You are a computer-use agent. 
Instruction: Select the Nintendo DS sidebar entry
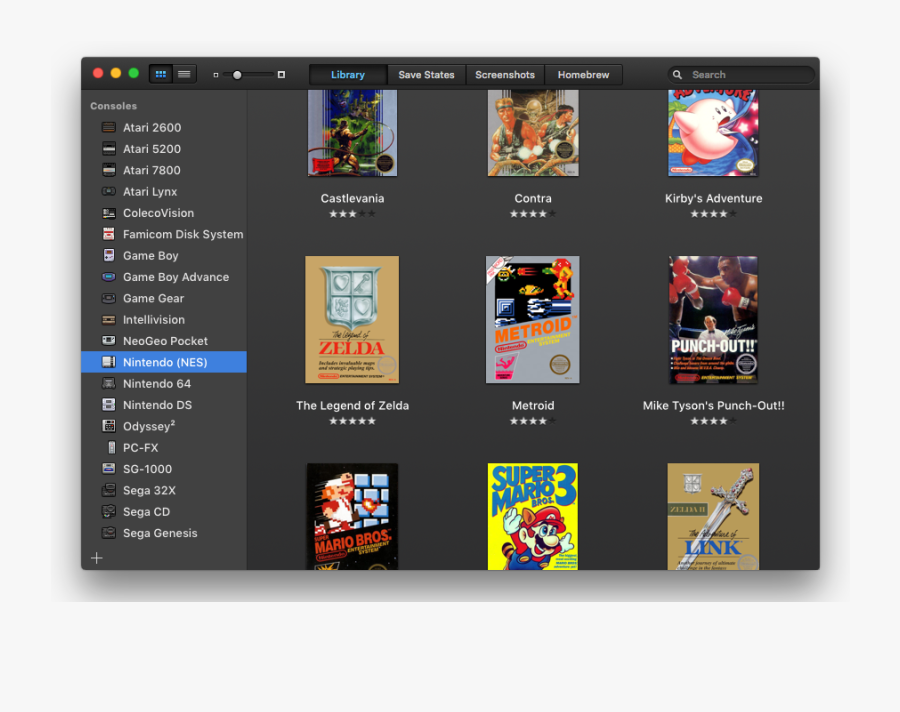coord(157,405)
